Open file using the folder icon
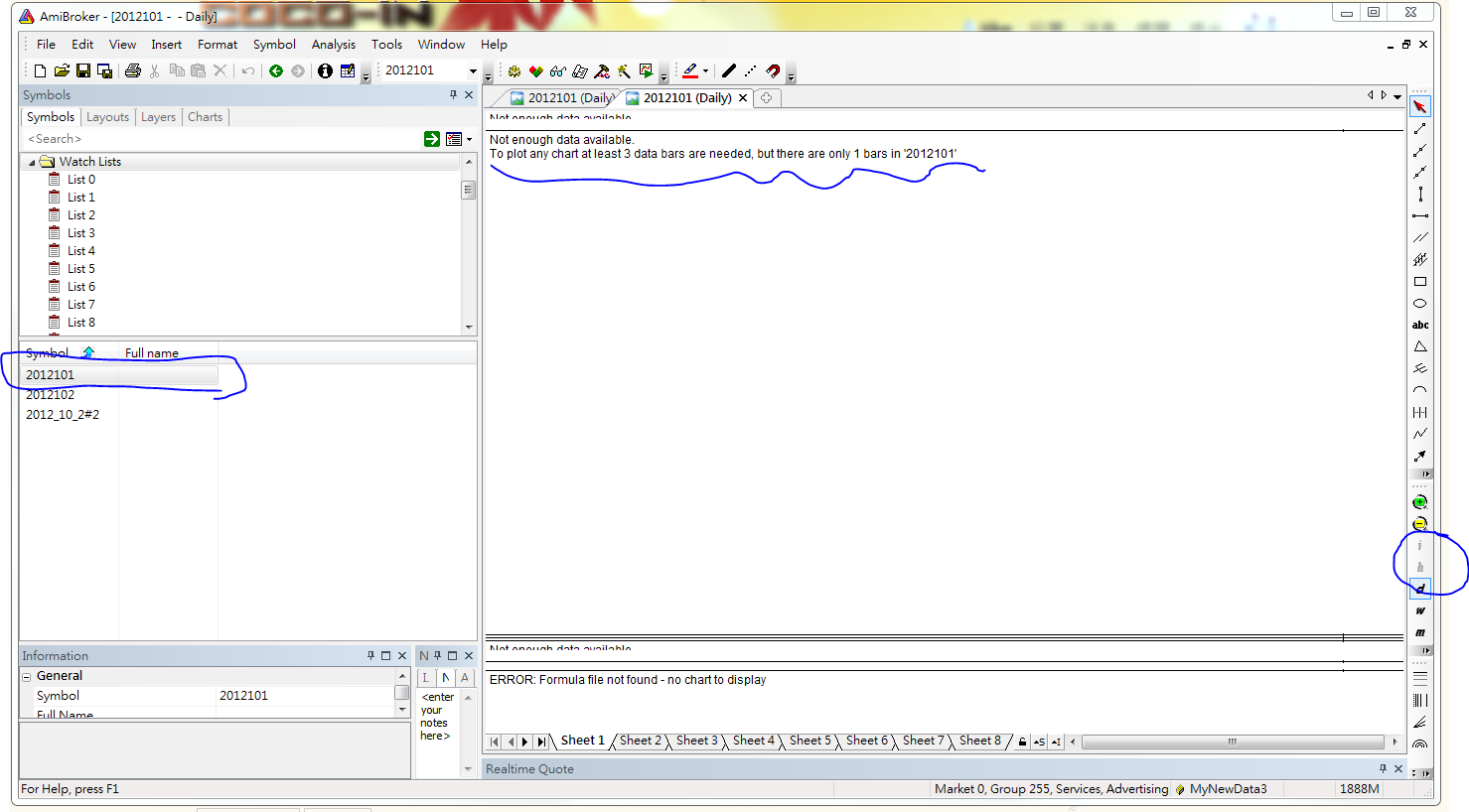 [x=62, y=70]
